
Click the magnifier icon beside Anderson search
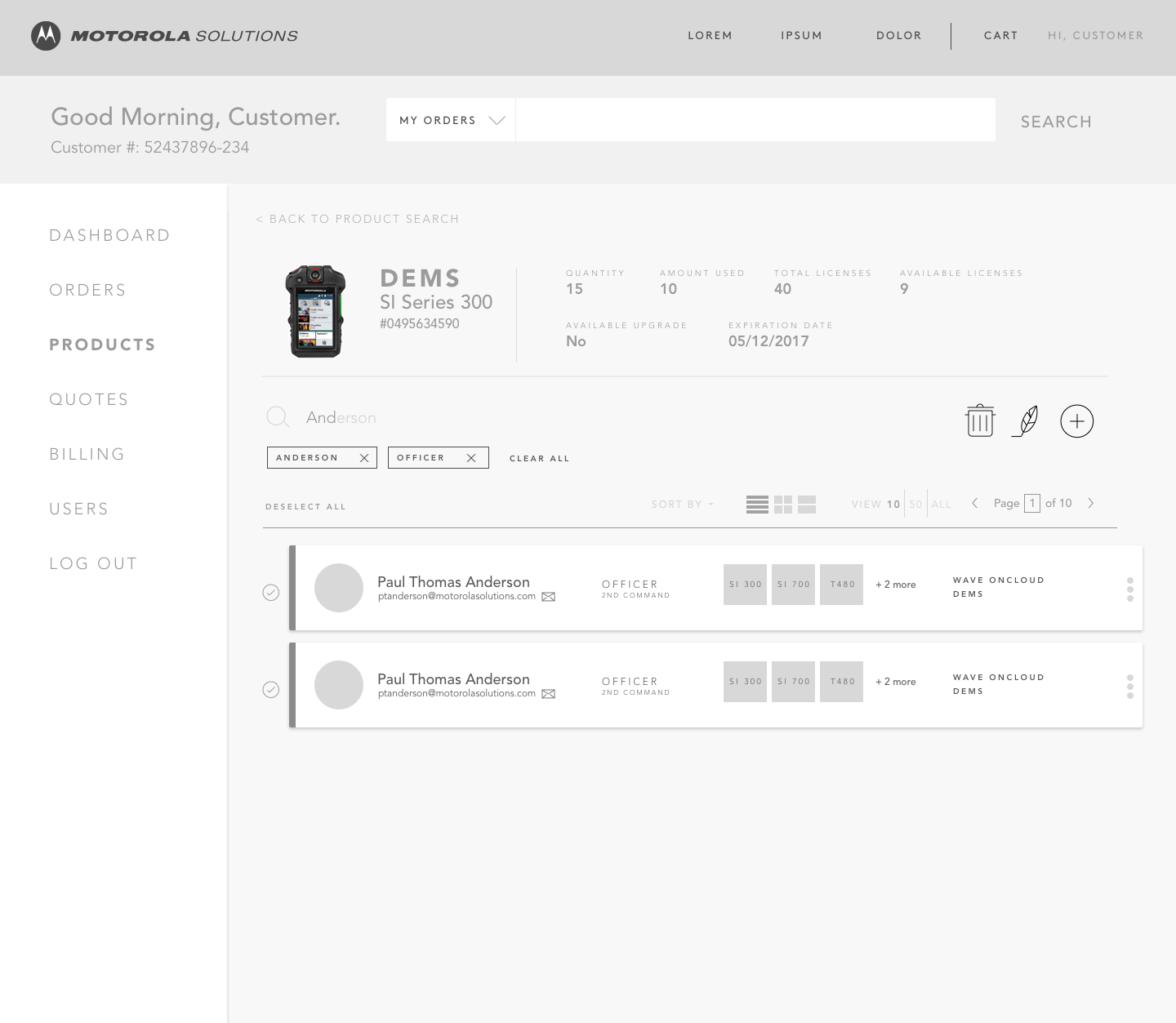278,417
